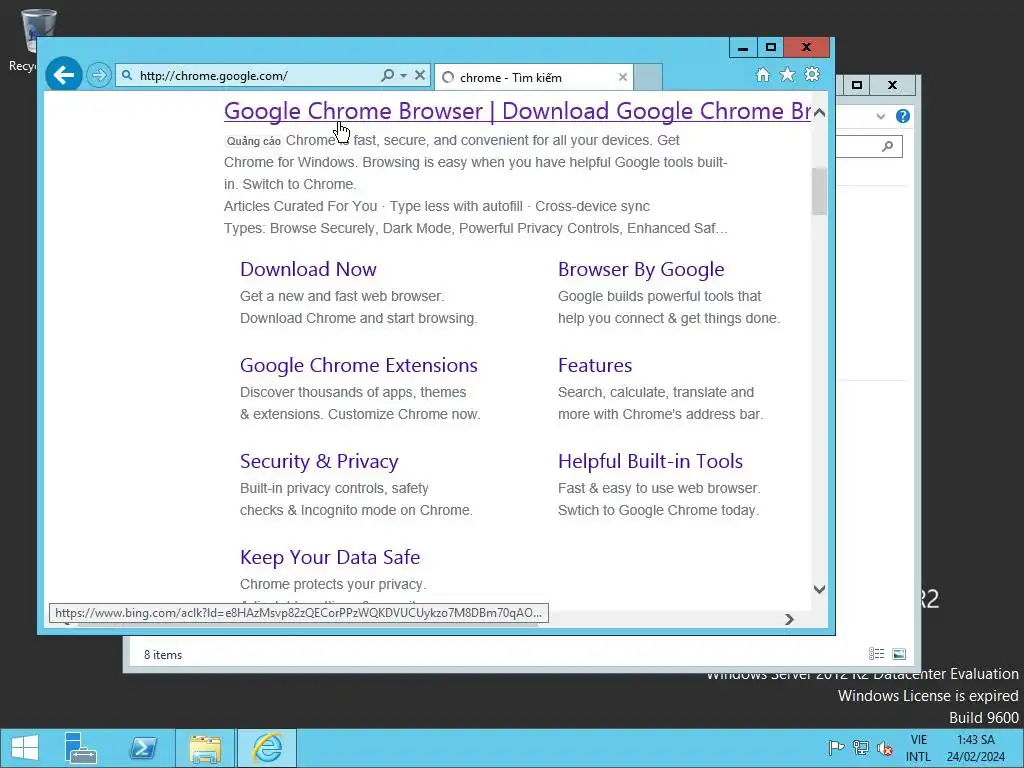1024x768 pixels.
Task: Click the muted volume tray icon
Action: (885, 748)
